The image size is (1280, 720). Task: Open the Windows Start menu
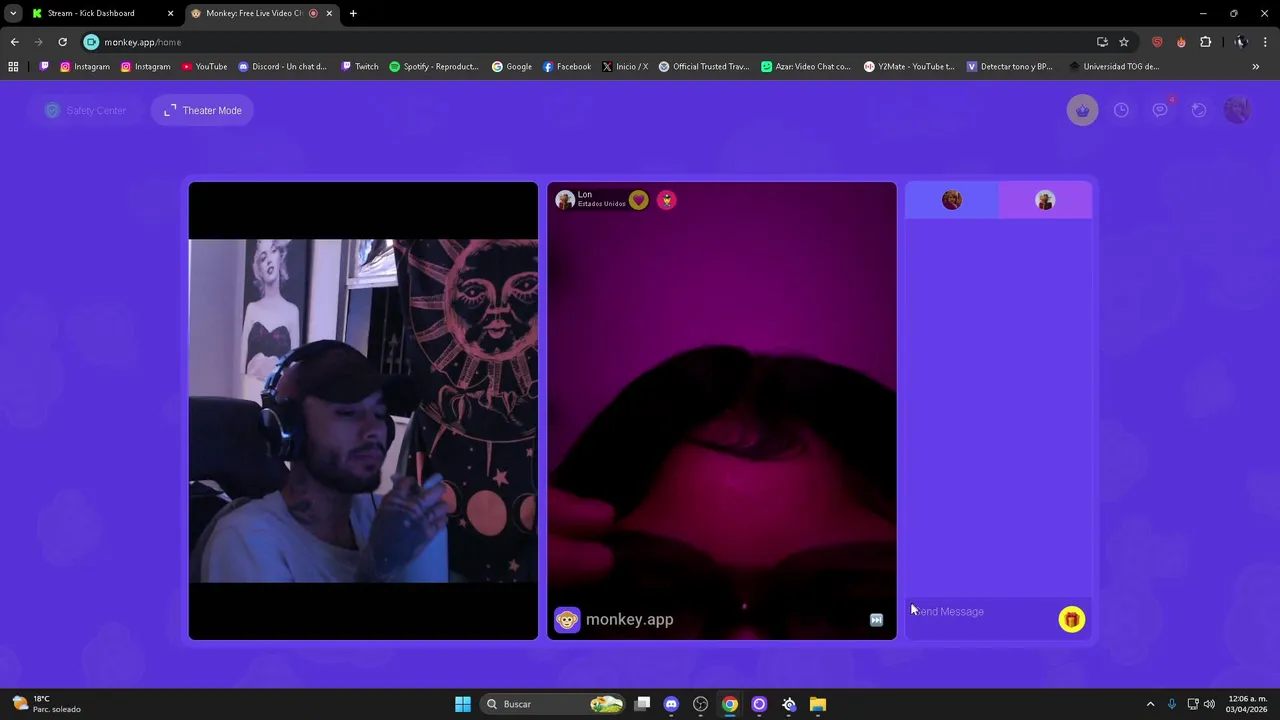[x=462, y=704]
